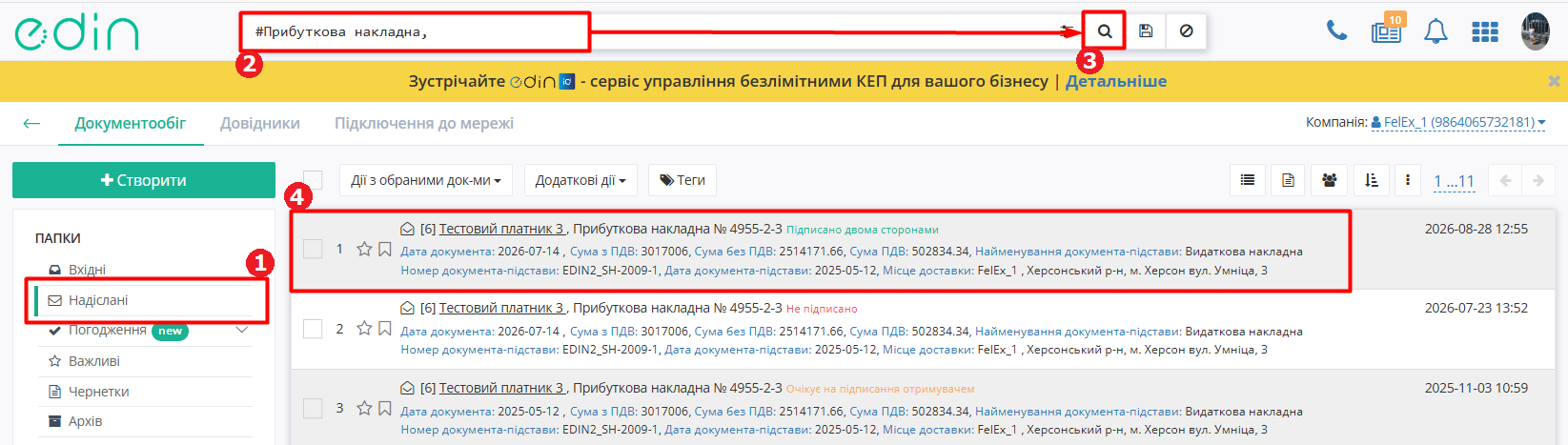Save the current search filter
The height and width of the screenshot is (445, 1568).
click(x=1146, y=30)
